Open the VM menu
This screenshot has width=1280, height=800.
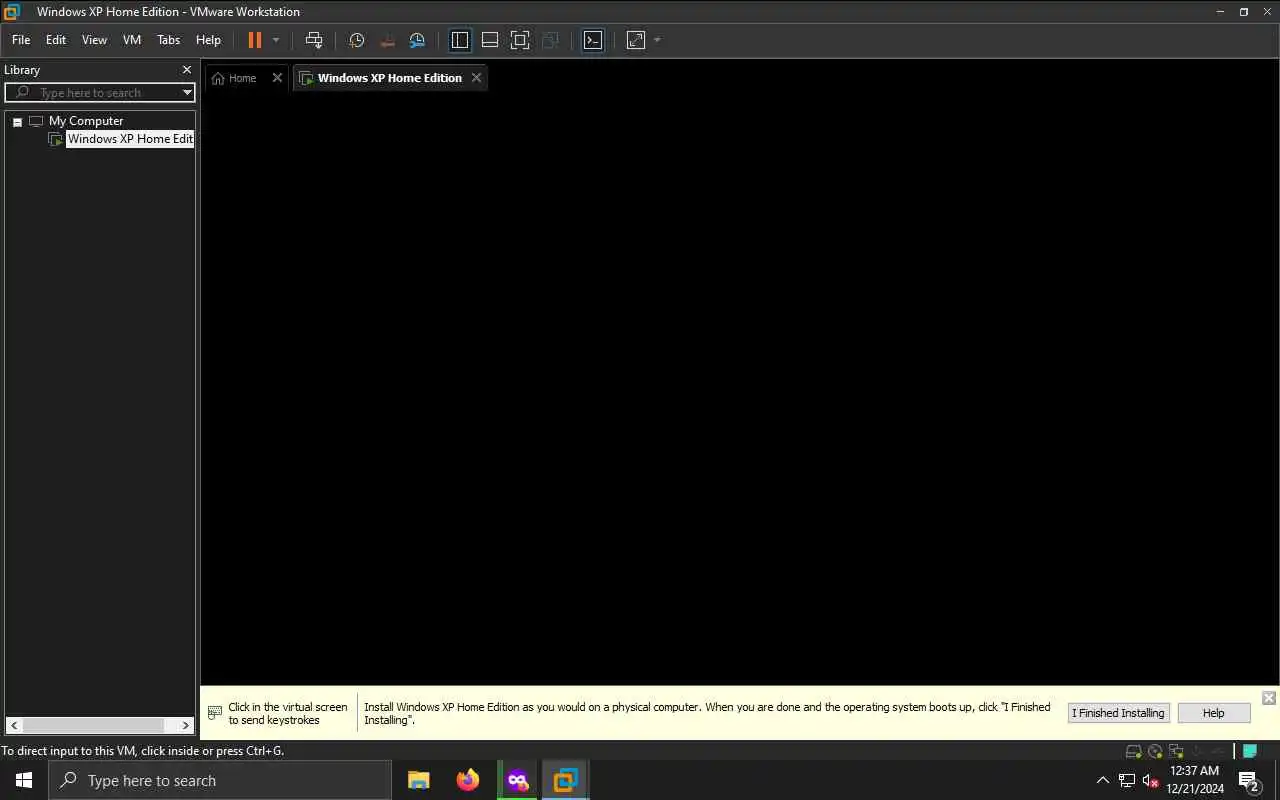[x=132, y=40]
